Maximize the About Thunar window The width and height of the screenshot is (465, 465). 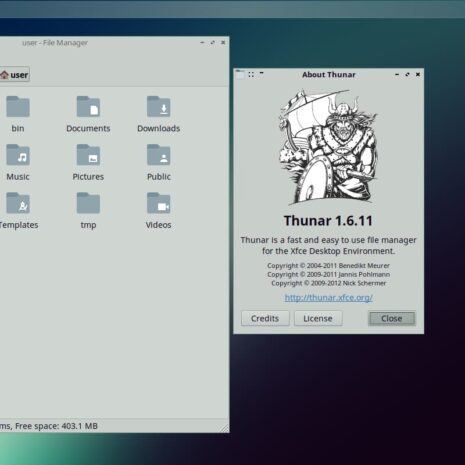click(407, 75)
